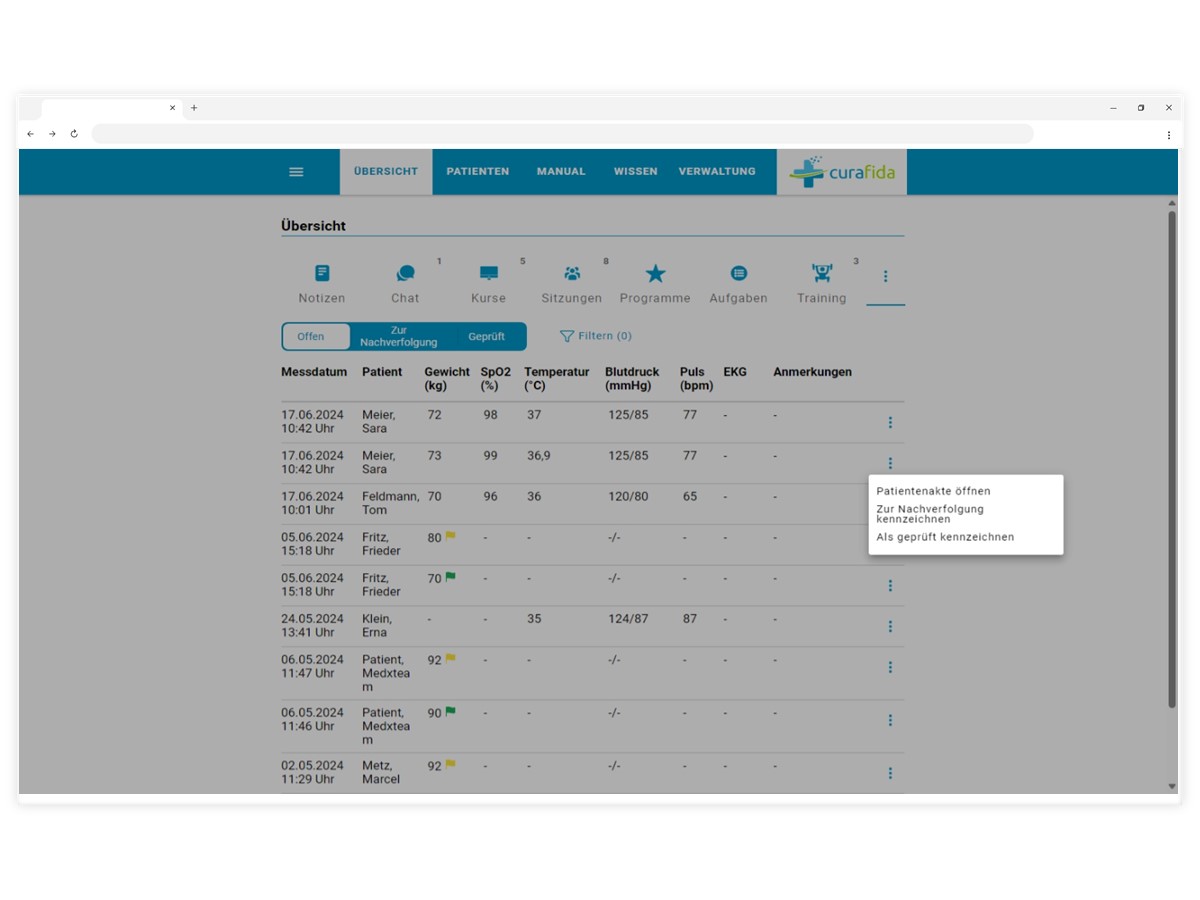Switch to ÜBERSICHT tab
The height and width of the screenshot is (900, 1200).
[x=386, y=172]
